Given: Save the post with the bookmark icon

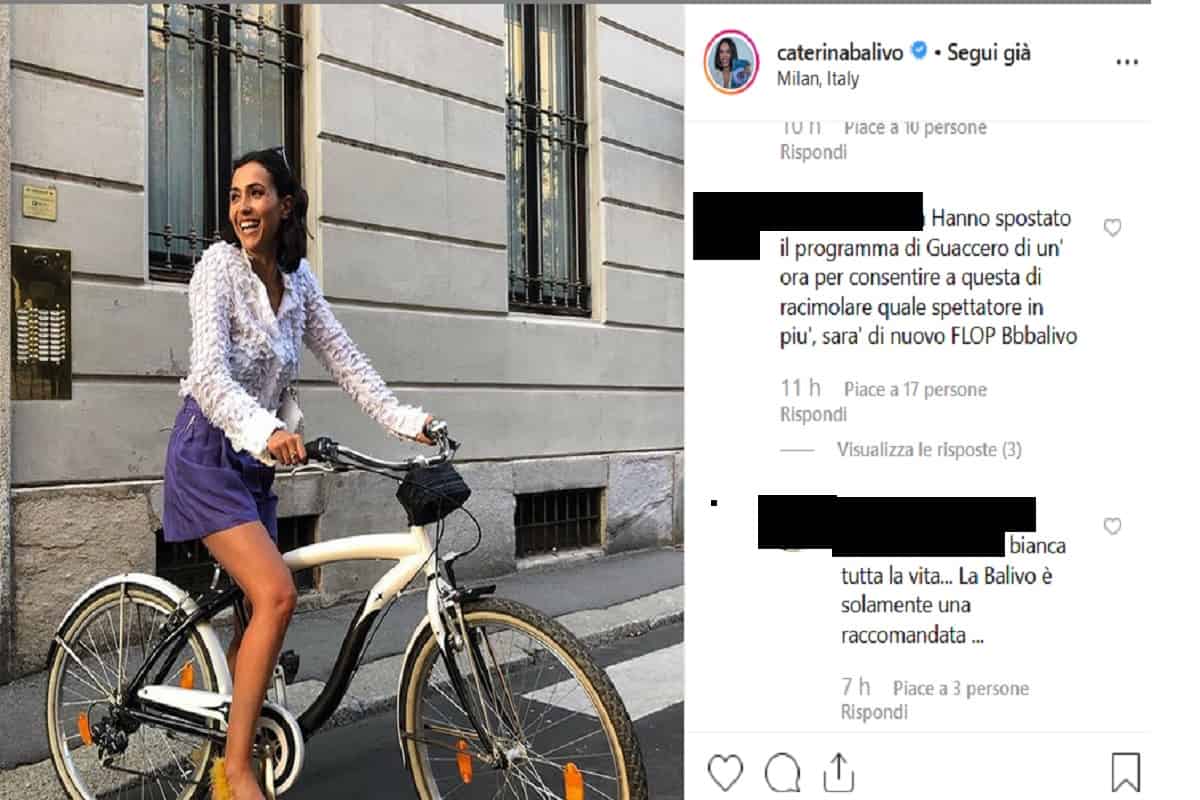Looking at the screenshot, I should (x=1126, y=773).
